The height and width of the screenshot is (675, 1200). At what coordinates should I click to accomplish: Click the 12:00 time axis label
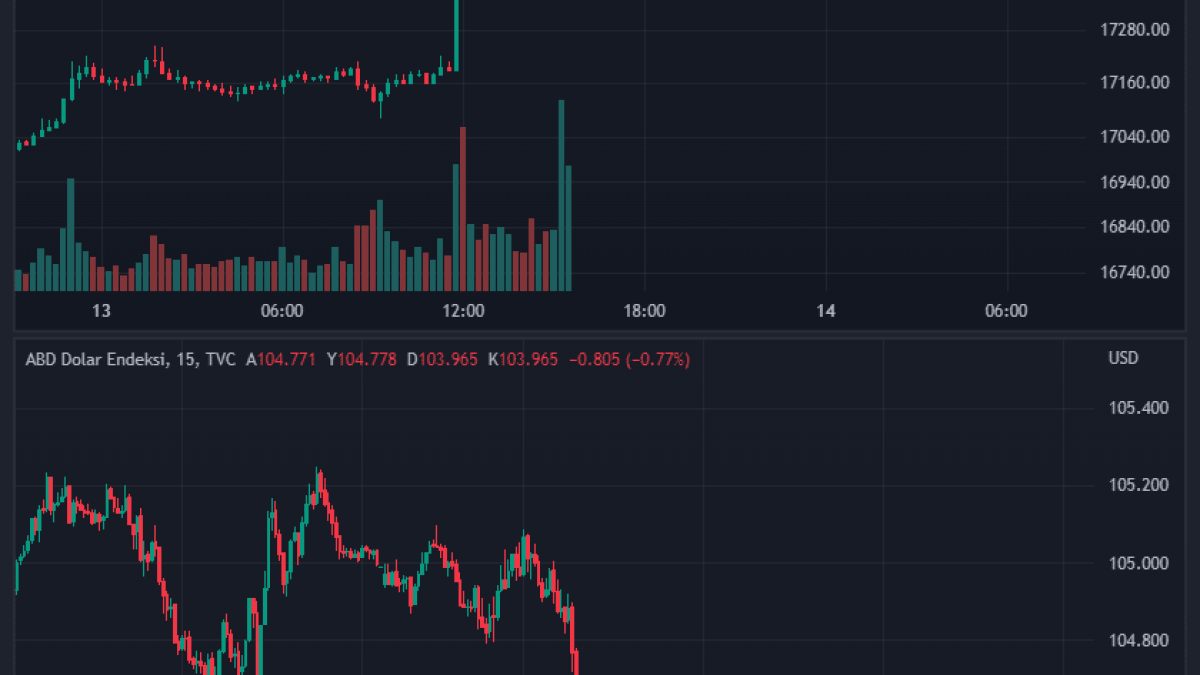tap(463, 311)
